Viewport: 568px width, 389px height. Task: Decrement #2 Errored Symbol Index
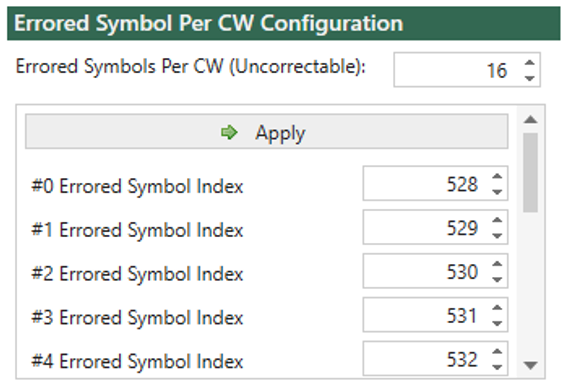click(x=497, y=279)
